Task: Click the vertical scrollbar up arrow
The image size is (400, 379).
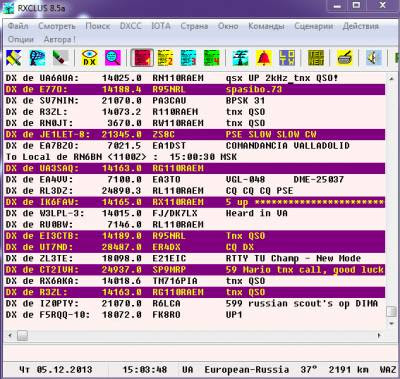Action: click(x=391, y=78)
